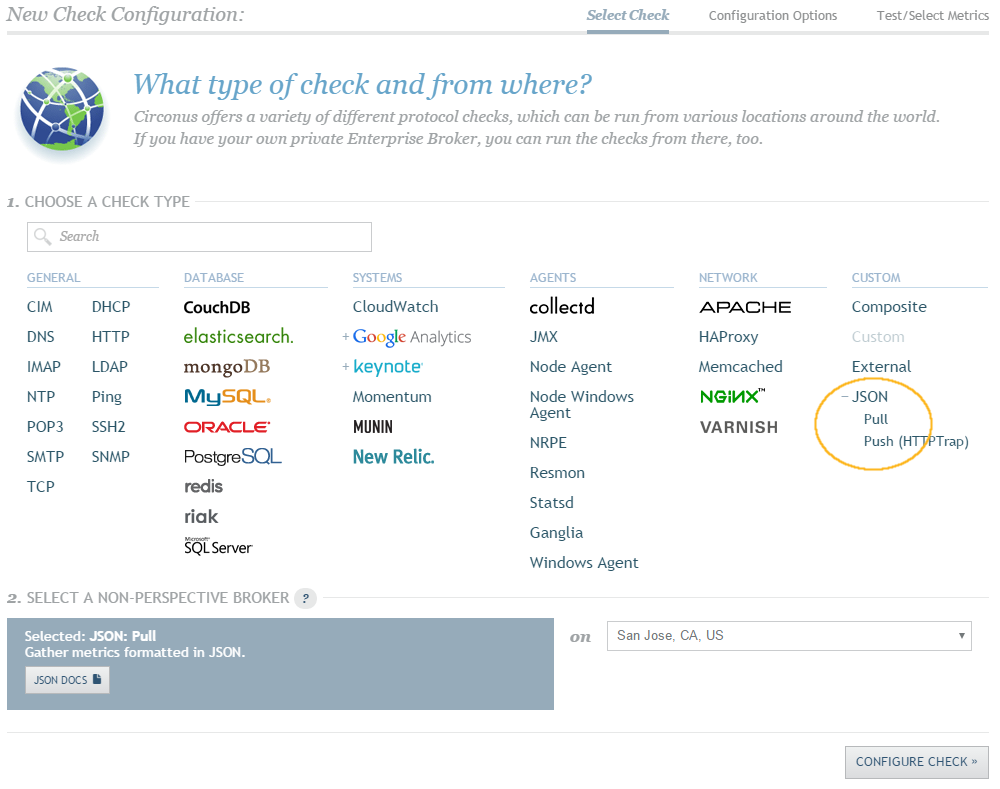Image resolution: width=1000 pixels, height=789 pixels.
Task: Collapse the JSON check type group
Action: coord(845,397)
